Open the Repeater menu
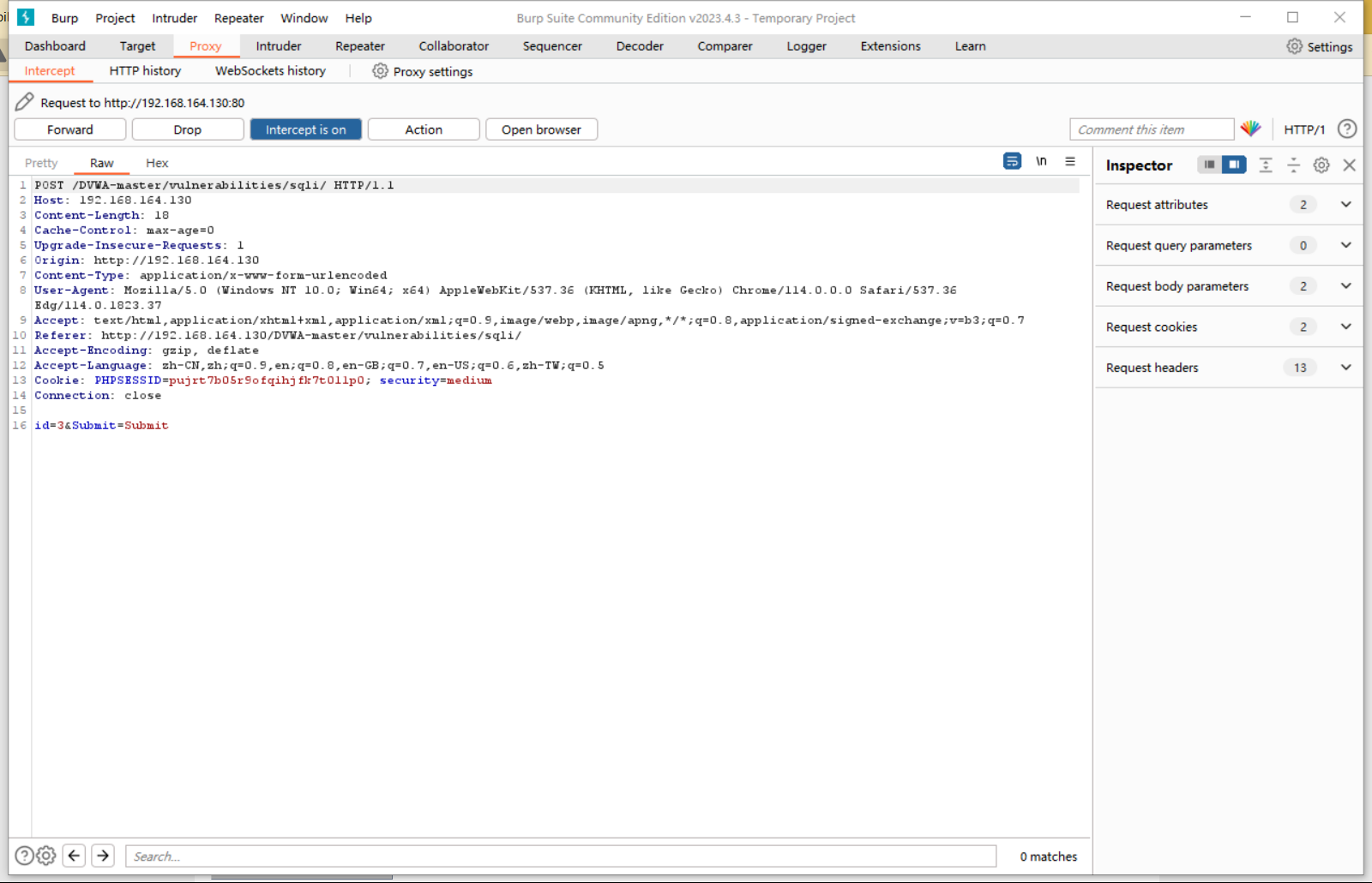1372x883 pixels. pos(239,18)
